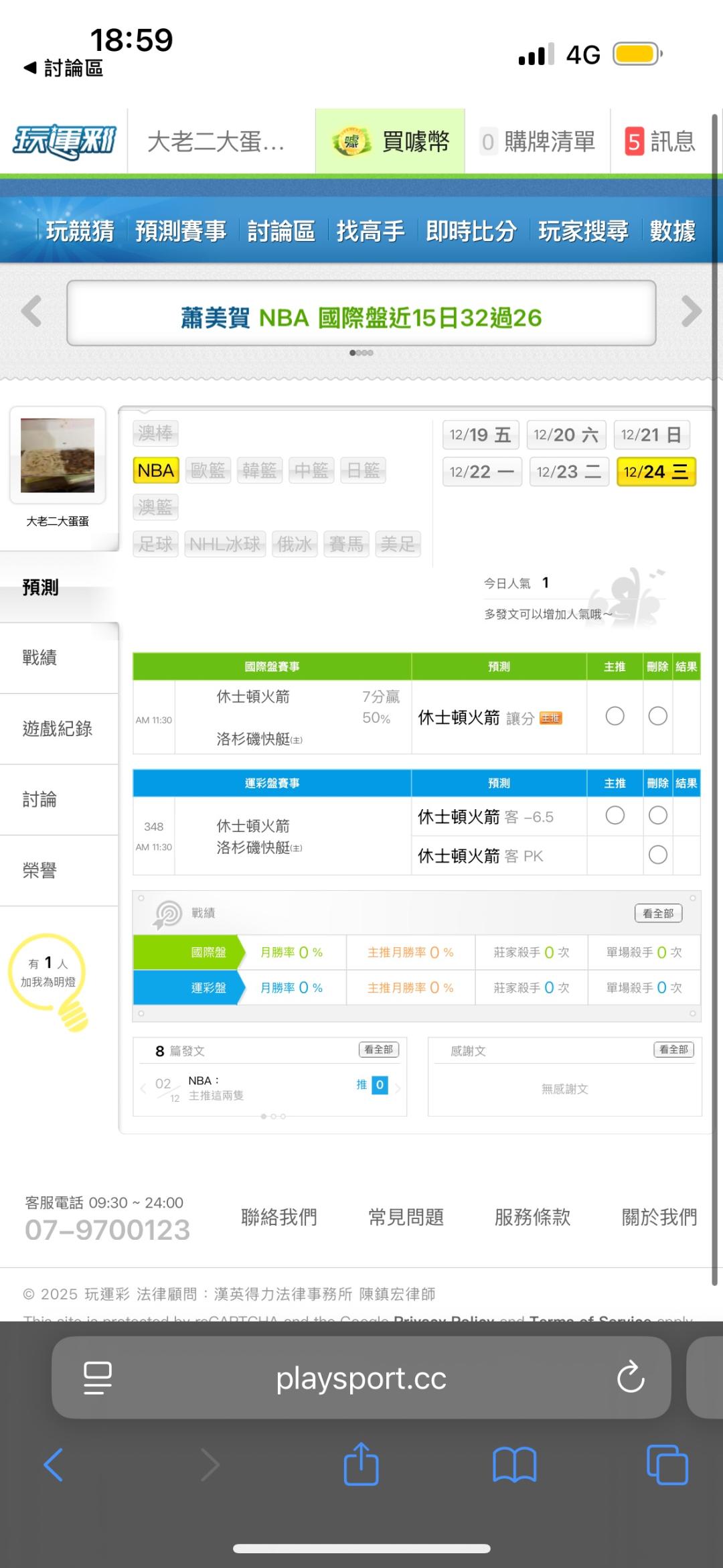Screen dimensions: 723x1568
Task: Pick date 12/22 一
Action: click(482, 472)
